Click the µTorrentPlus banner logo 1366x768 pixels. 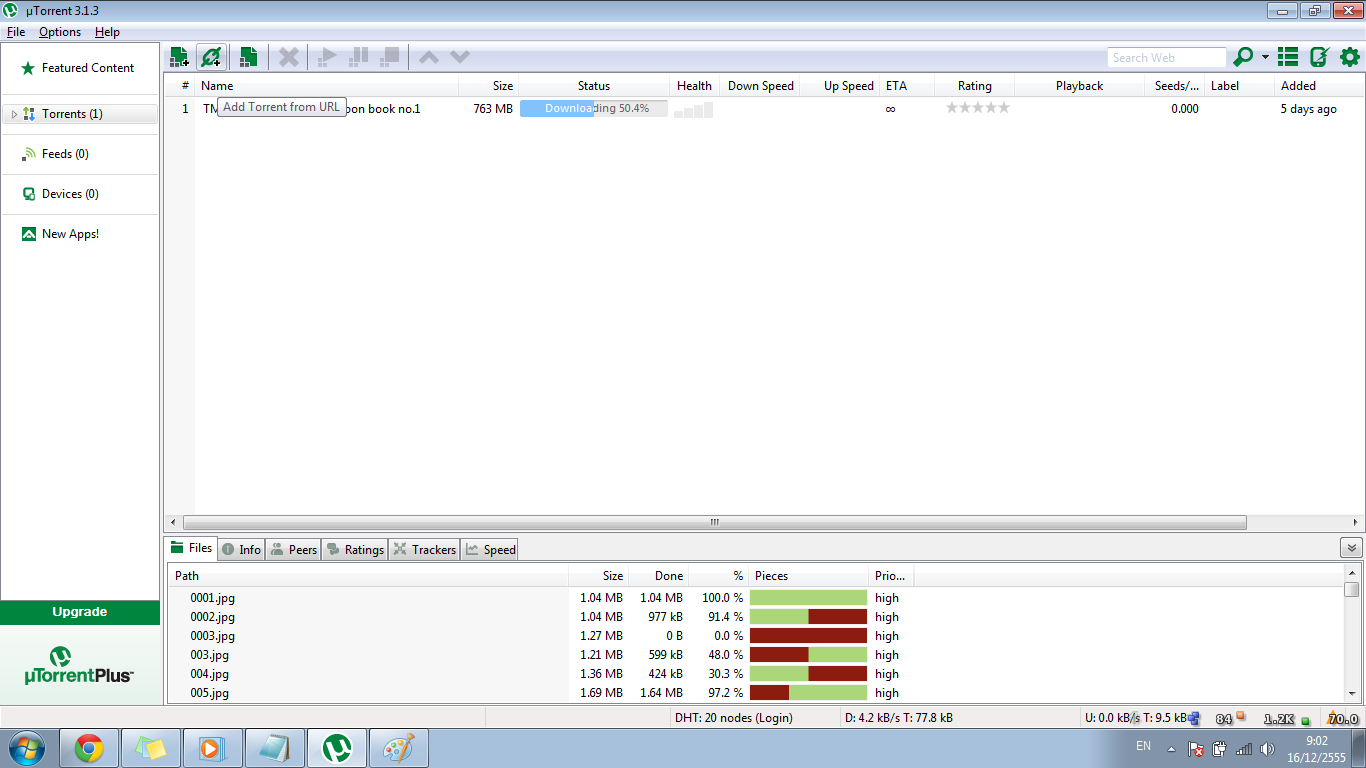[80, 666]
